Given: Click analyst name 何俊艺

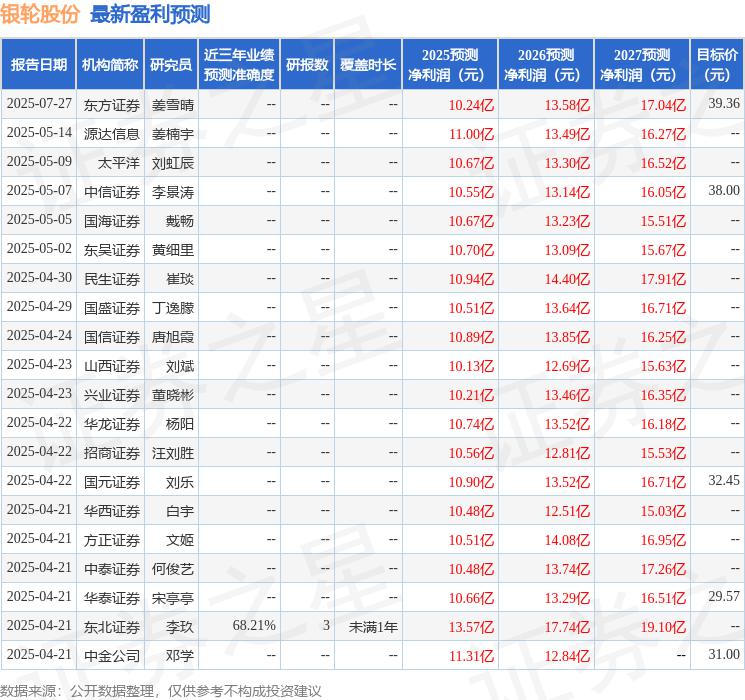Looking at the screenshot, I should tap(173, 569).
